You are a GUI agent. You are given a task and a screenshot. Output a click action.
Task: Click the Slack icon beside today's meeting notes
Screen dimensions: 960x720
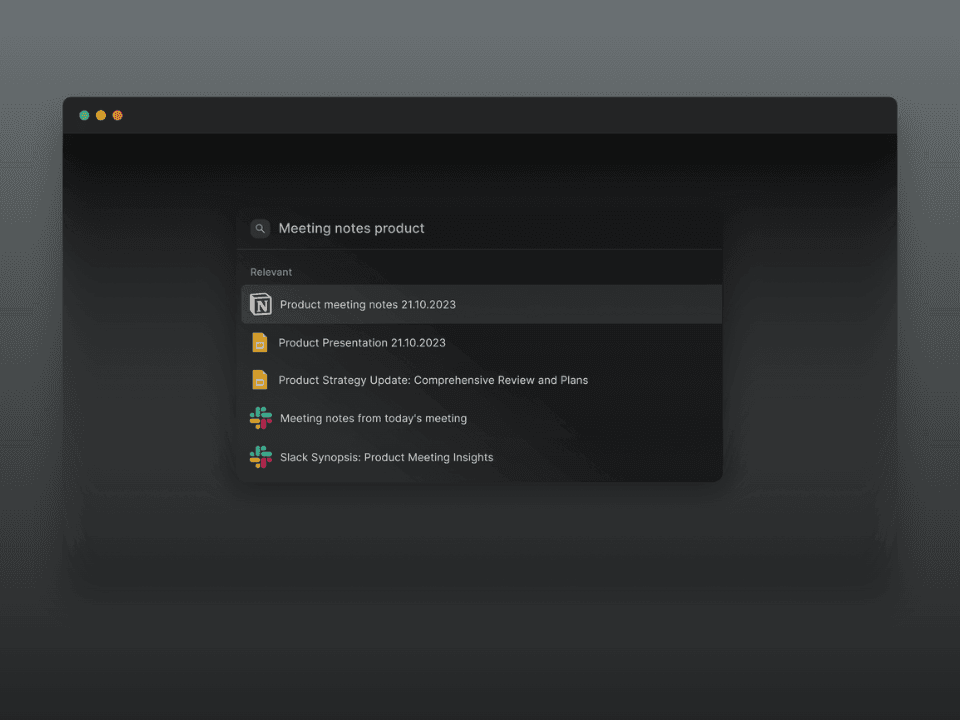click(261, 418)
